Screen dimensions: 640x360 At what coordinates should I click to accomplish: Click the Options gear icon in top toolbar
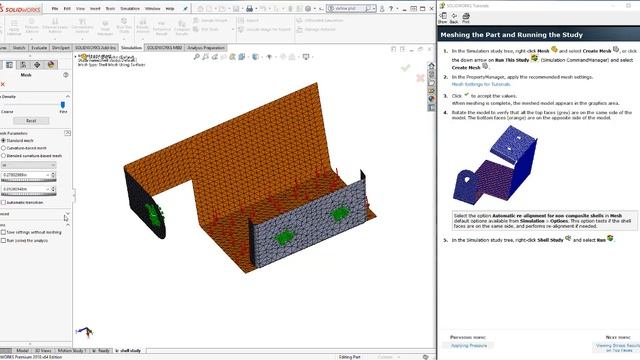(x=308, y=9)
